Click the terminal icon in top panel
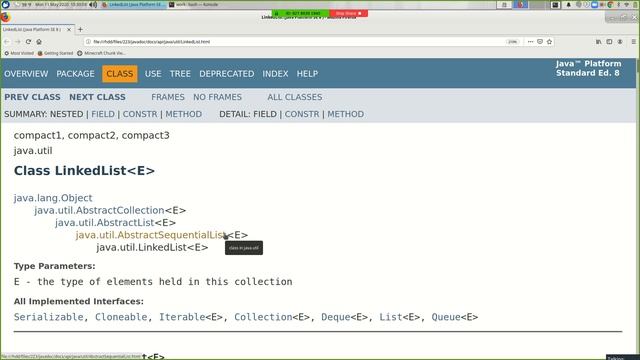Image resolution: width=640 pixels, height=360 pixels. 555,5
